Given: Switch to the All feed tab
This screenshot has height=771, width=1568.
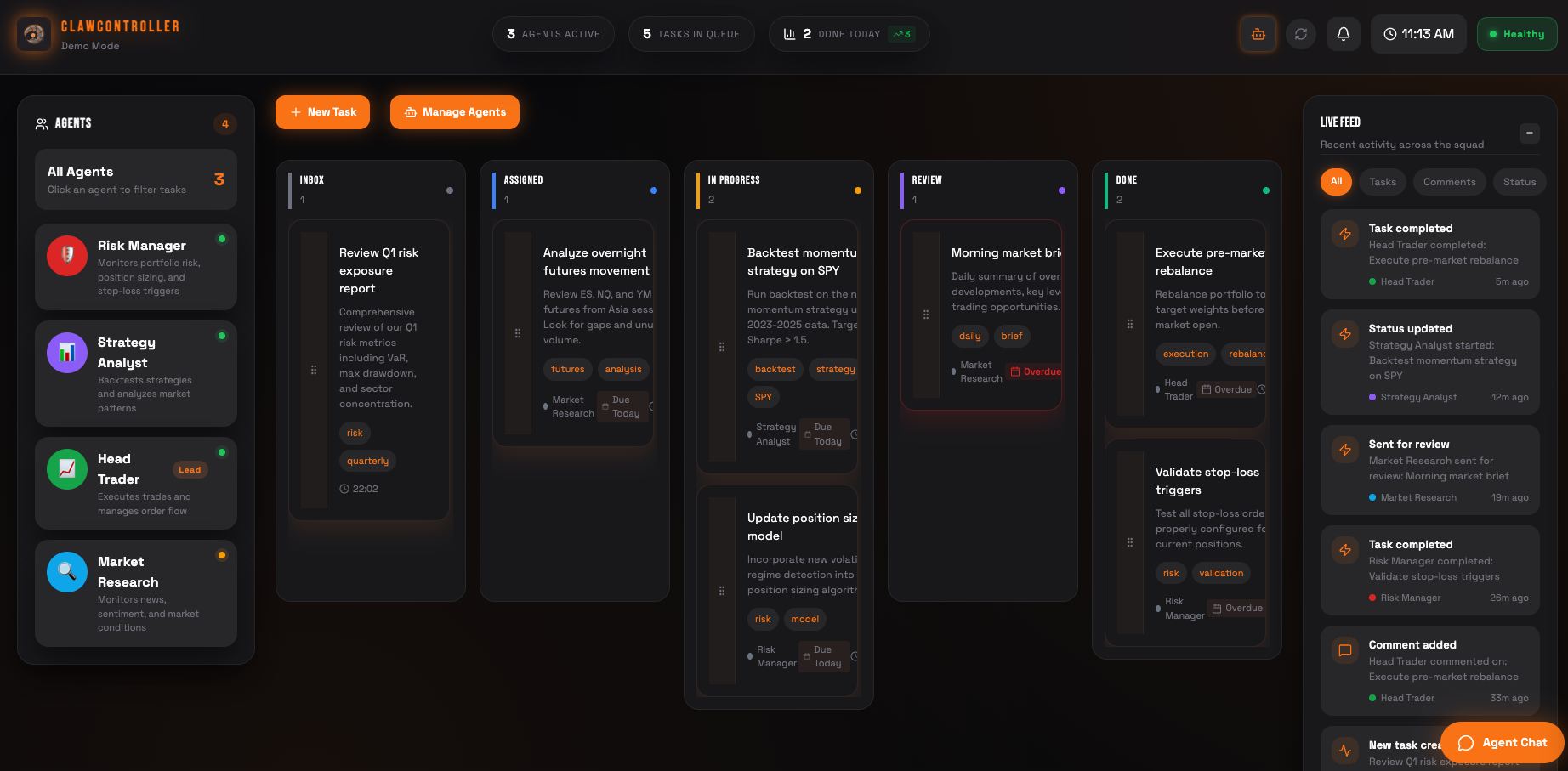Looking at the screenshot, I should pyautogui.click(x=1336, y=181).
